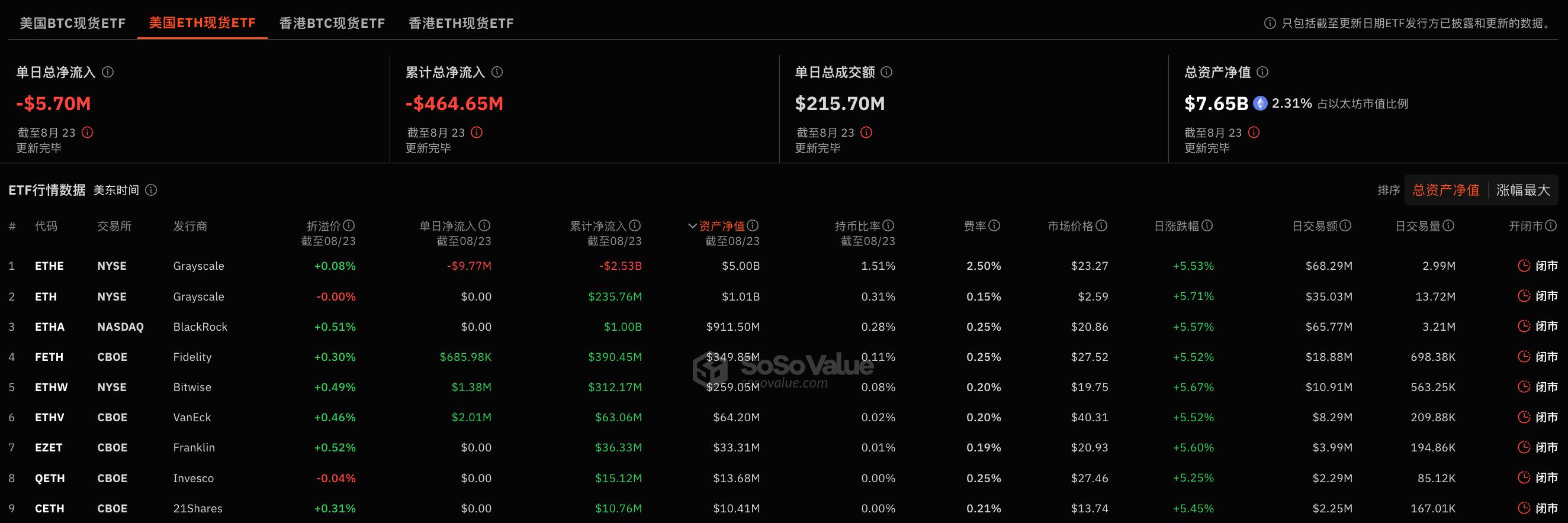Viewport: 1568px width, 523px height.
Task: Click market-closed clock icon in CETH row
Action: pyautogui.click(x=1524, y=508)
